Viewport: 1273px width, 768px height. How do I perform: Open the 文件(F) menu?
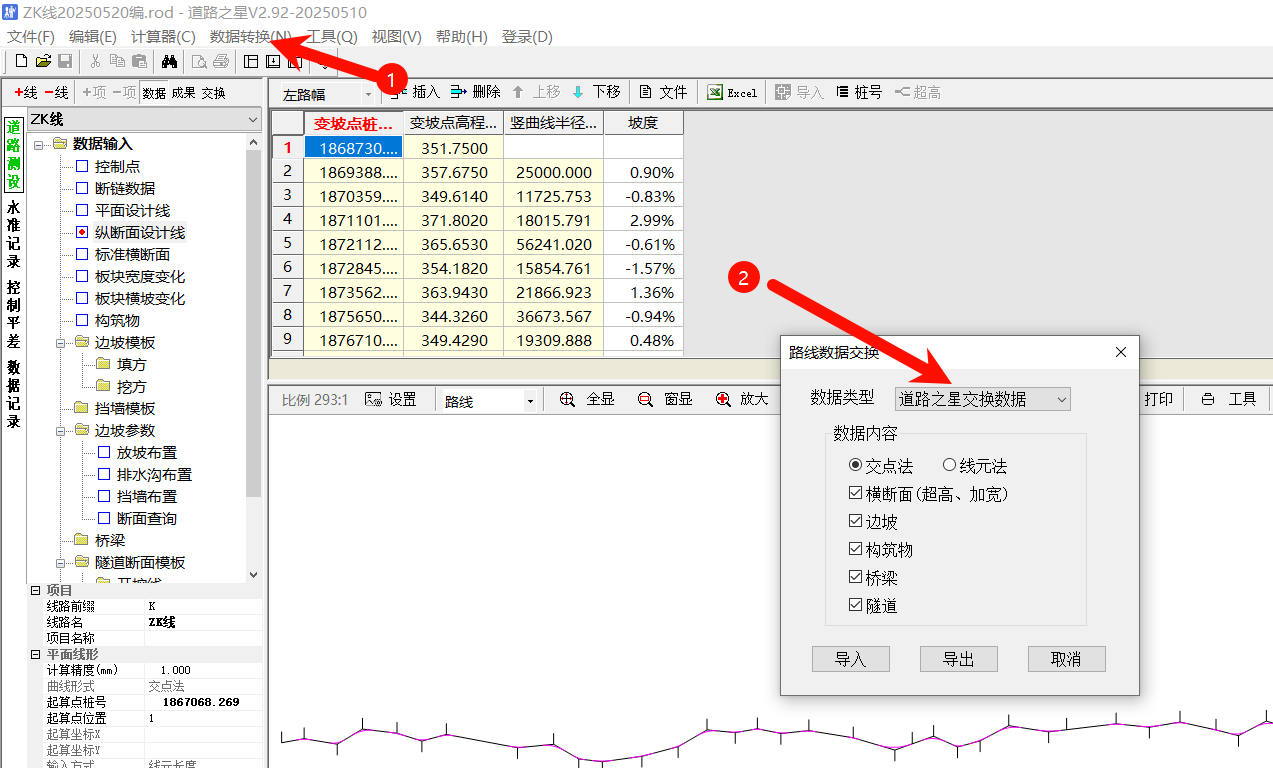click(x=31, y=37)
